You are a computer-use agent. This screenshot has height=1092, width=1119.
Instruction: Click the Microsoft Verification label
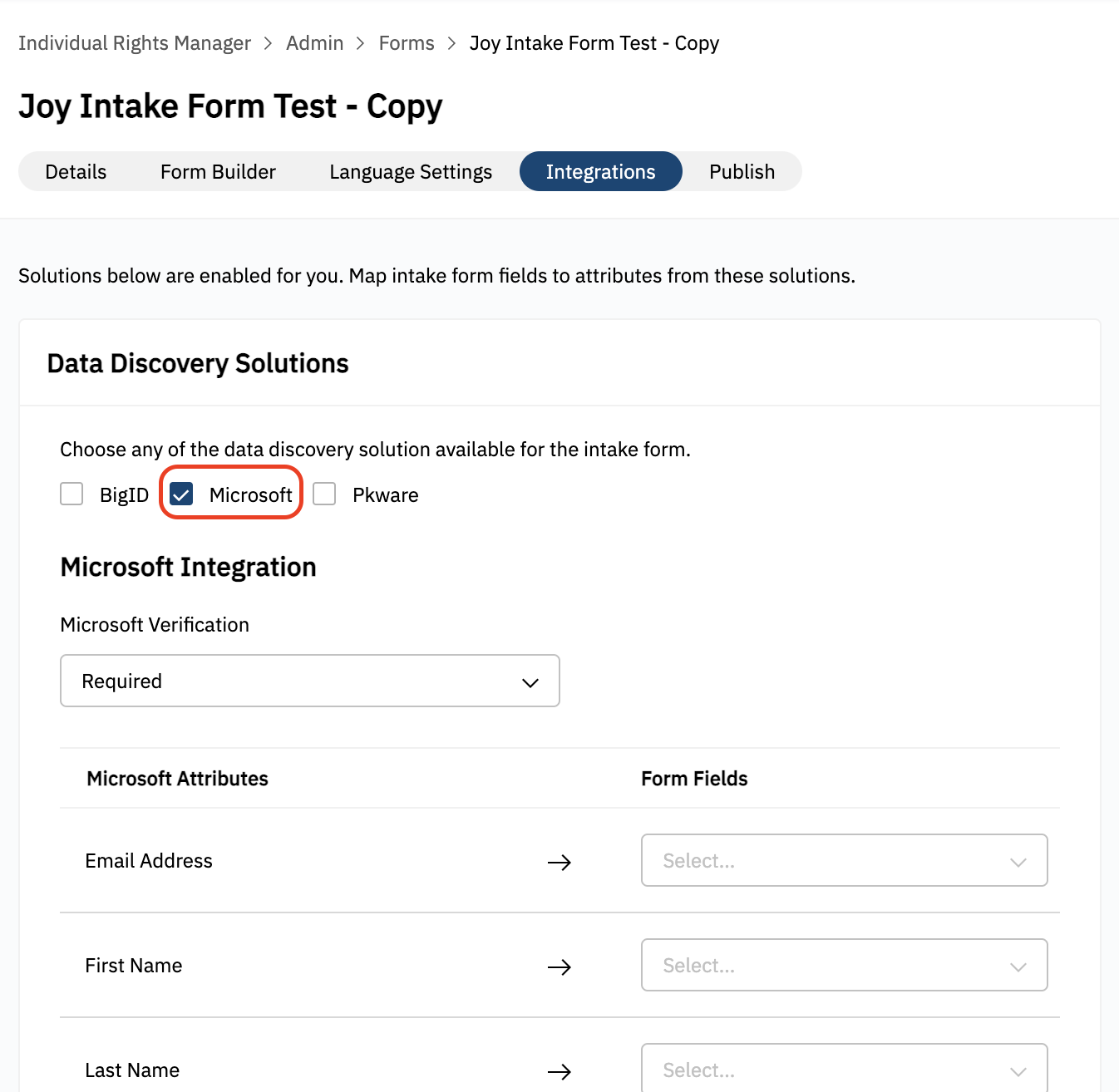tap(155, 625)
